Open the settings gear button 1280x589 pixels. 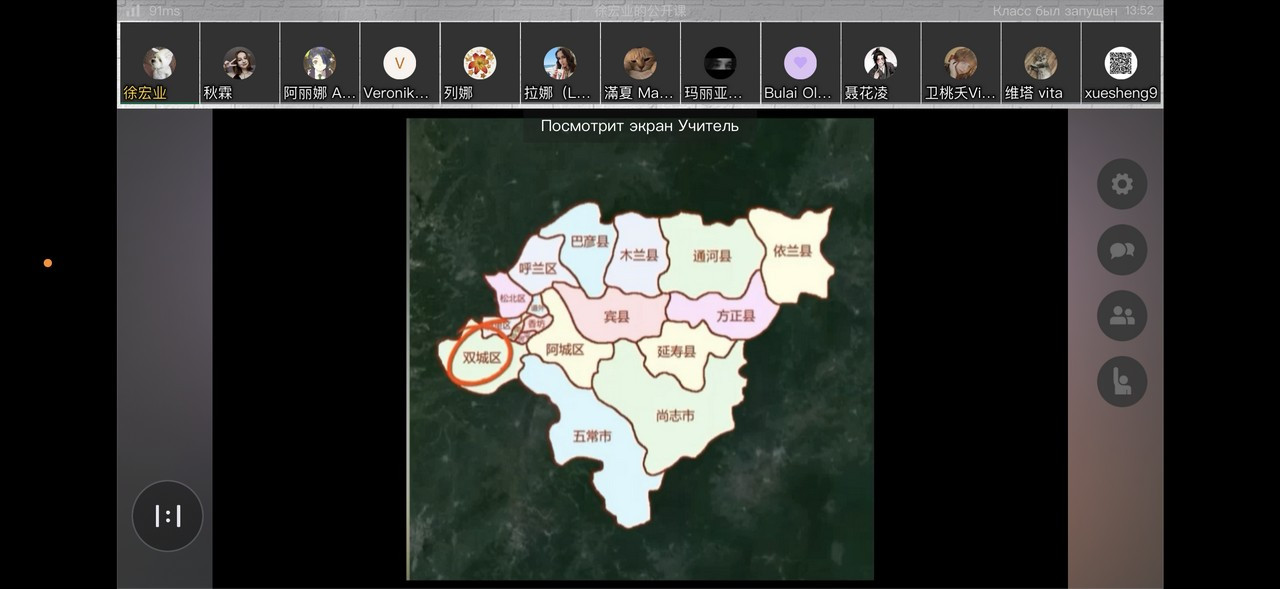[x=1121, y=184]
